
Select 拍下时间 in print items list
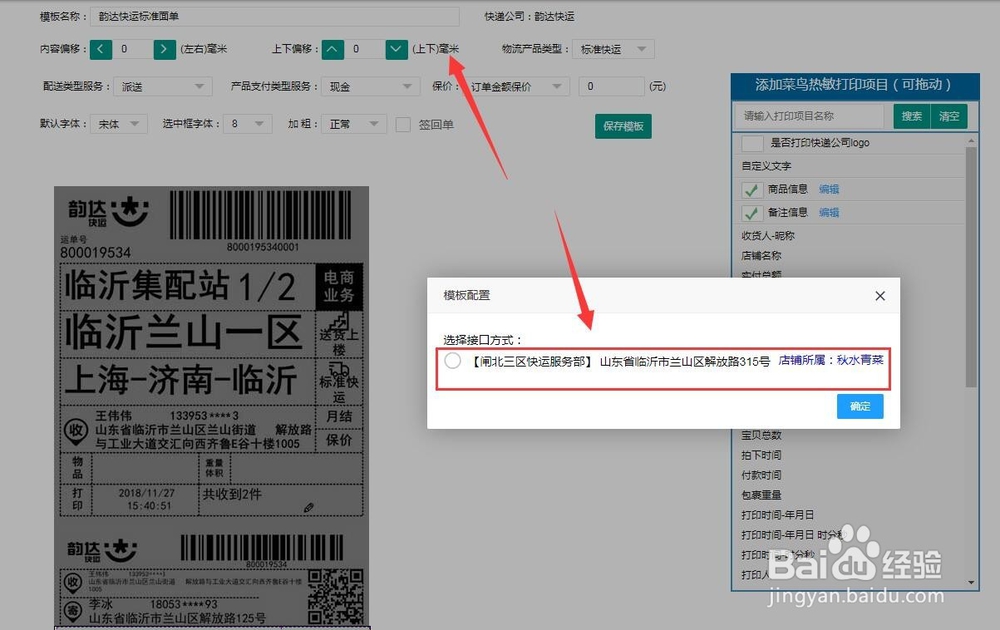point(761,455)
